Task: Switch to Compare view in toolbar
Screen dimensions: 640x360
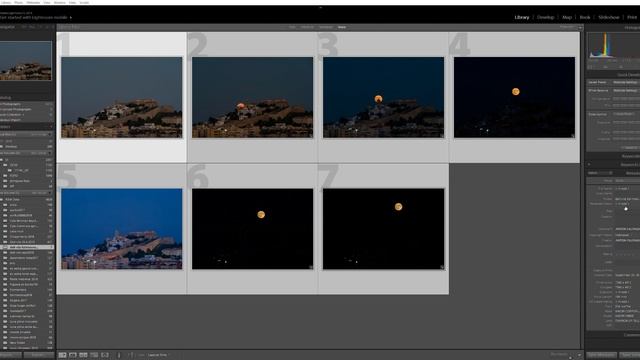Action: tap(83, 355)
